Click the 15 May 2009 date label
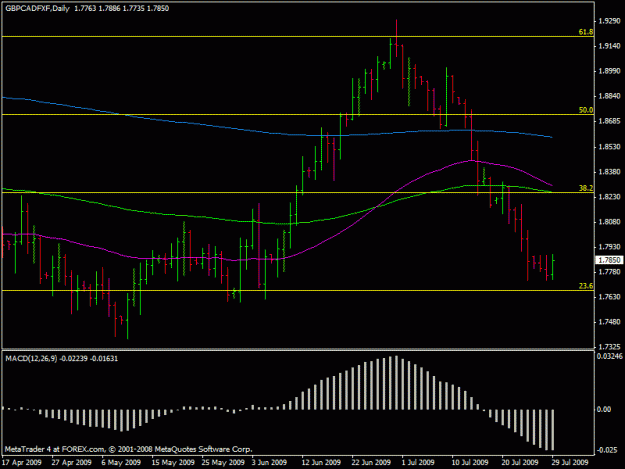Viewport: 625px width, 469px height. tap(173, 462)
